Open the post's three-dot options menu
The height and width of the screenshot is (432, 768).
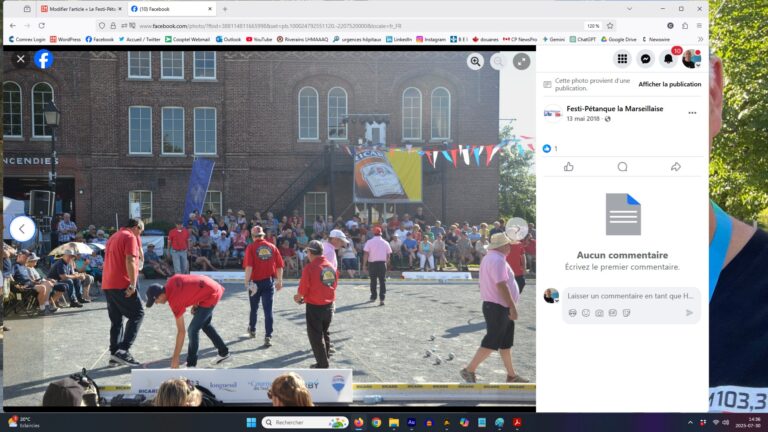(x=692, y=113)
